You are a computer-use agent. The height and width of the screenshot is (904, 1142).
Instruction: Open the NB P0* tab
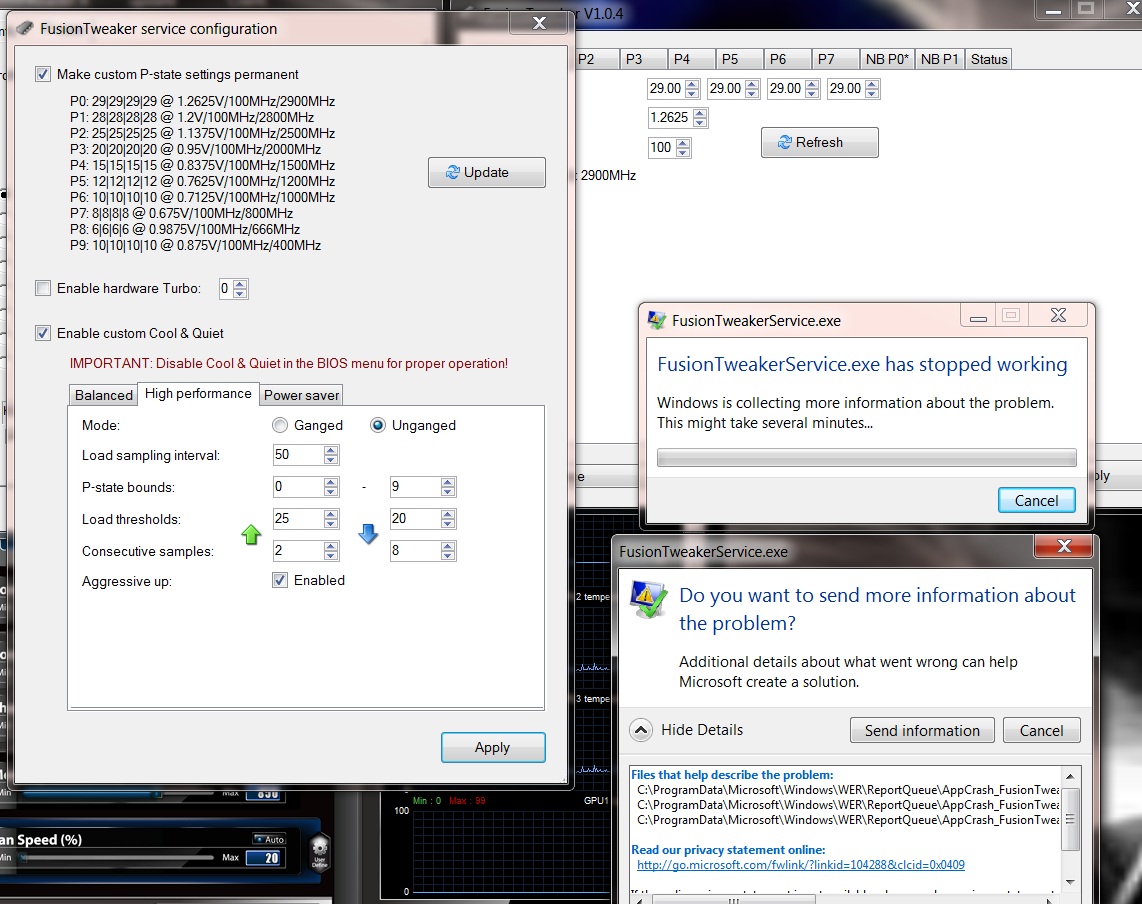point(886,59)
